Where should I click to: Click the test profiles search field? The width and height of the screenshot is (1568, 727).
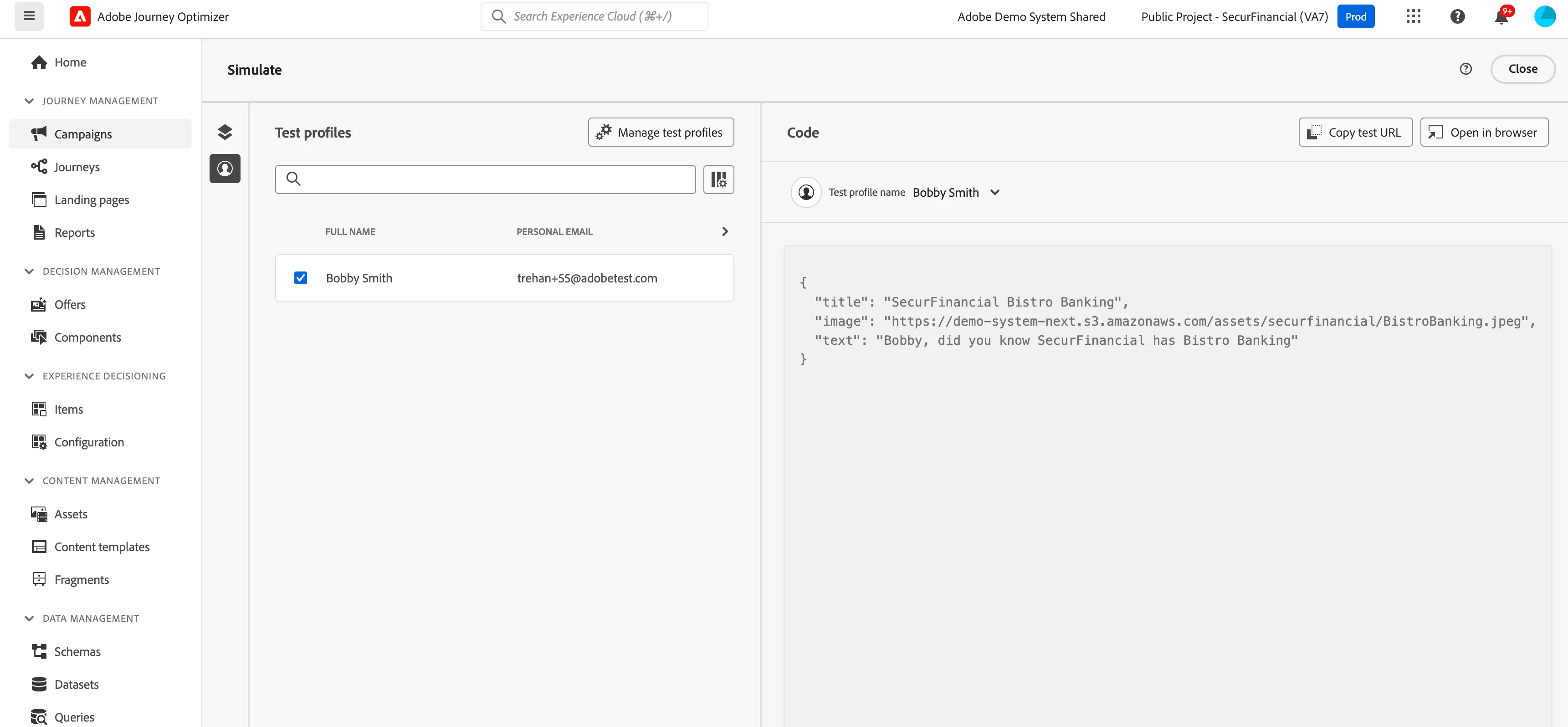(485, 179)
